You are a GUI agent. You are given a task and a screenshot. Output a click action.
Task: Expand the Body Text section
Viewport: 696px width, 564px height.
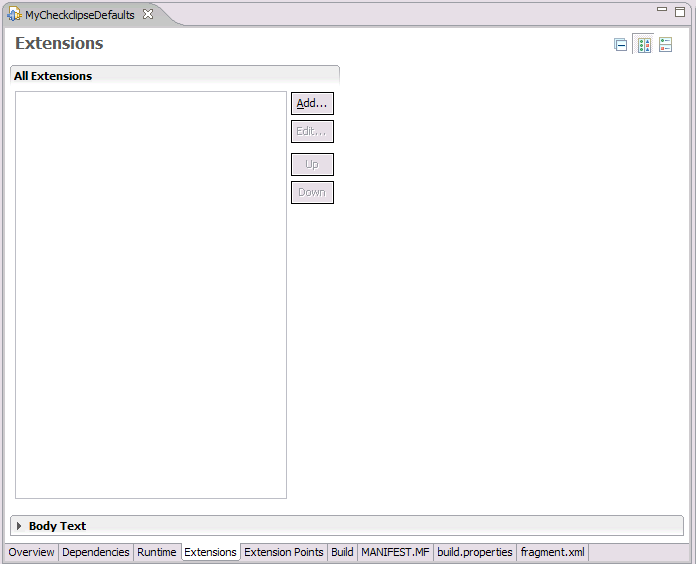tap(19, 526)
